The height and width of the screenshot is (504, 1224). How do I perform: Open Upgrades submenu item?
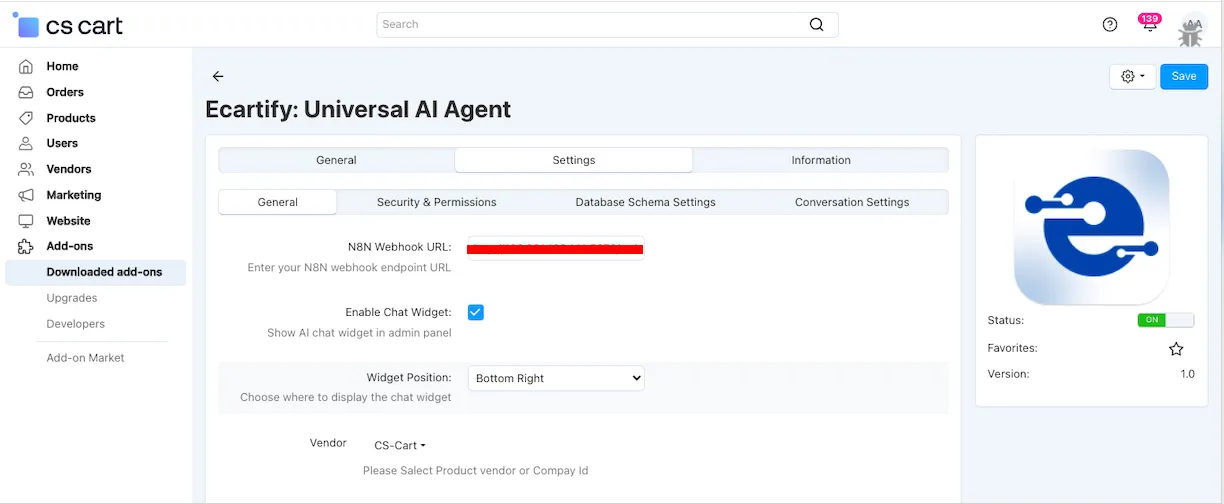(x=72, y=298)
